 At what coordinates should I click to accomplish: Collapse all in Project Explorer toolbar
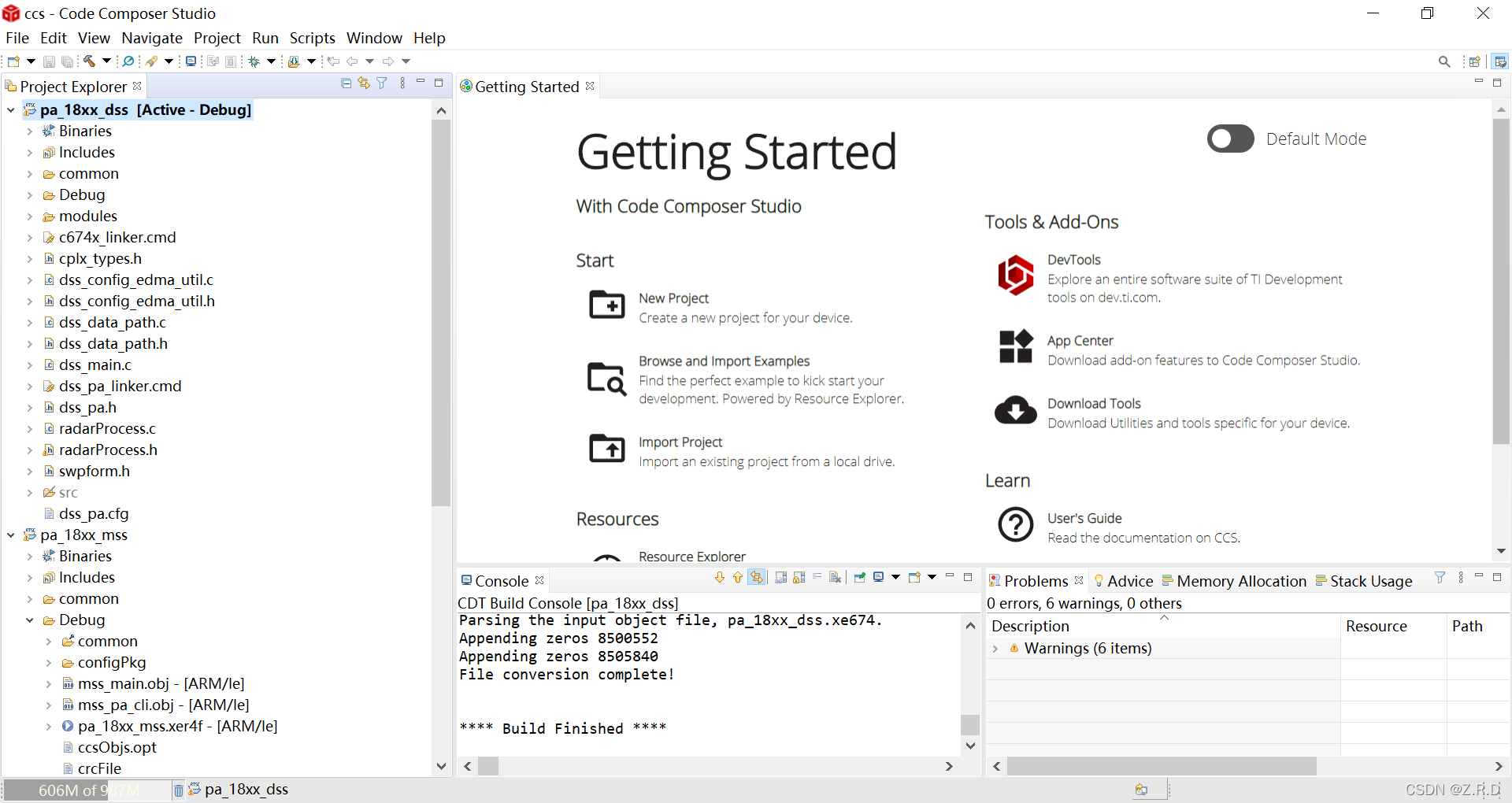[x=346, y=83]
